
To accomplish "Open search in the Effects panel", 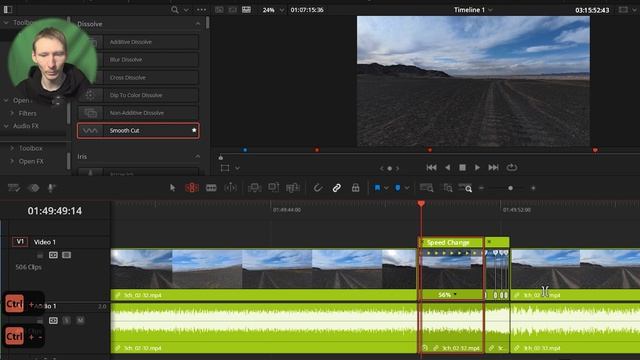I will pyautogui.click(x=175, y=10).
